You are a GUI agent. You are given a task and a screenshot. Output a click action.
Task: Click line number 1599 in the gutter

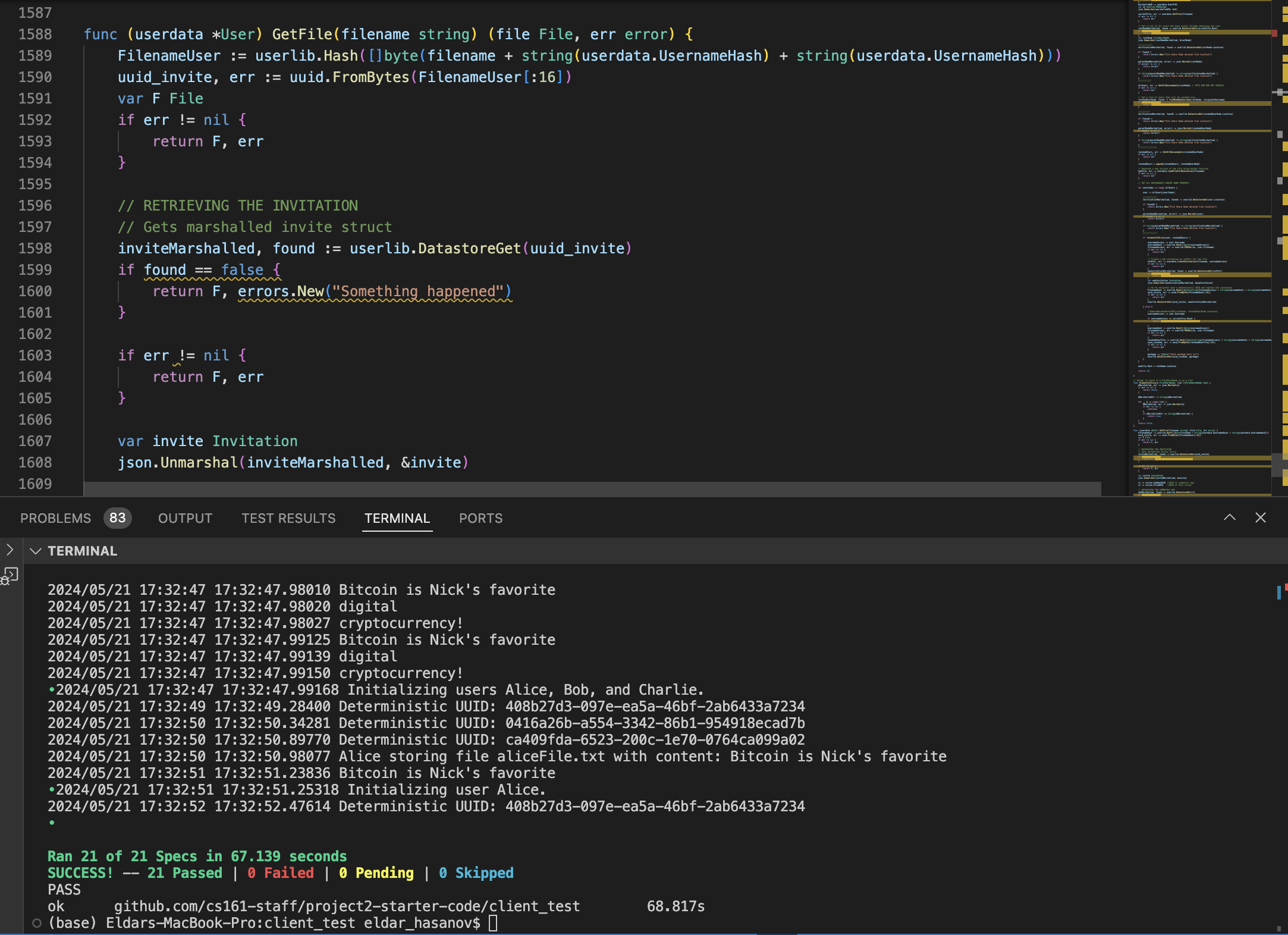35,270
